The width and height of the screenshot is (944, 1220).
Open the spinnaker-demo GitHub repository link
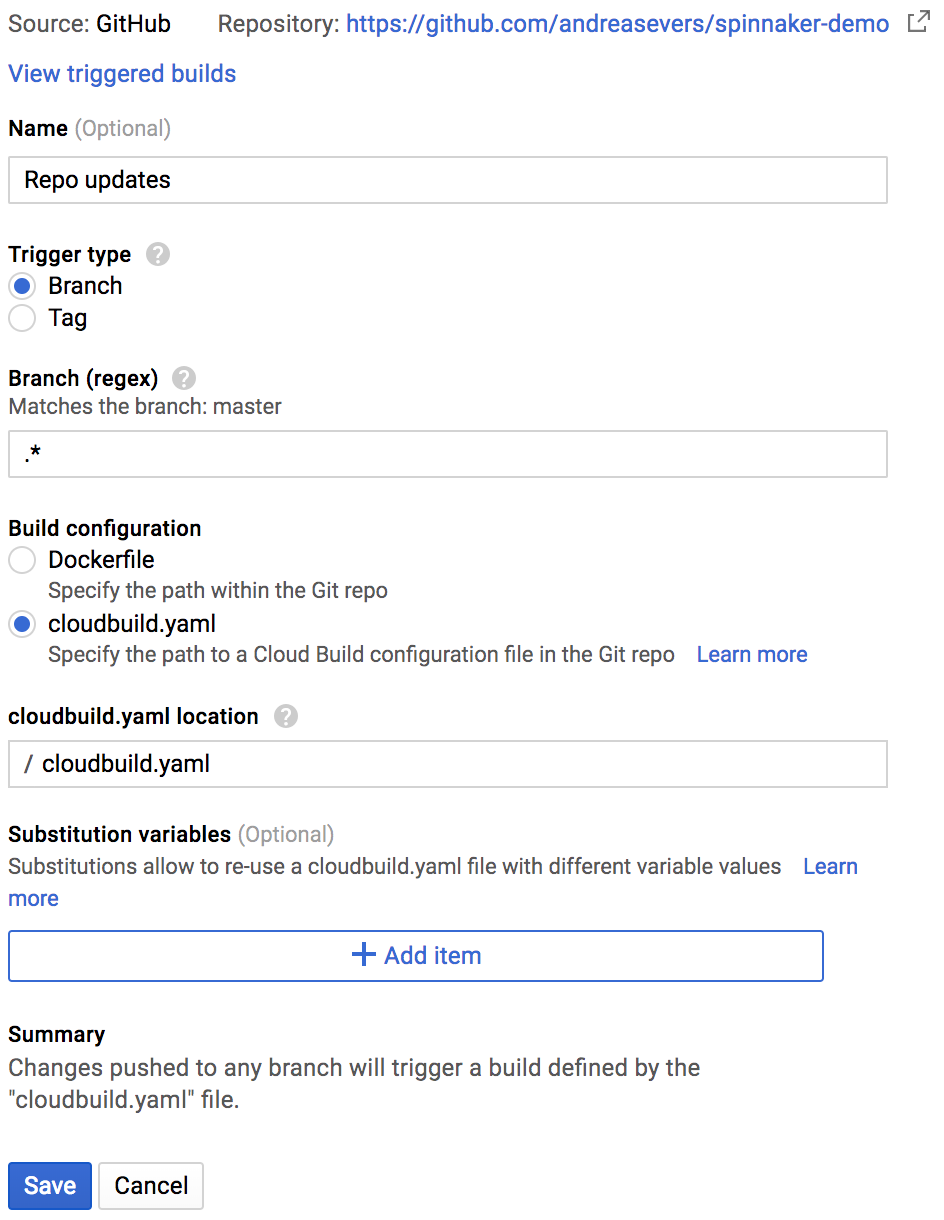[617, 24]
